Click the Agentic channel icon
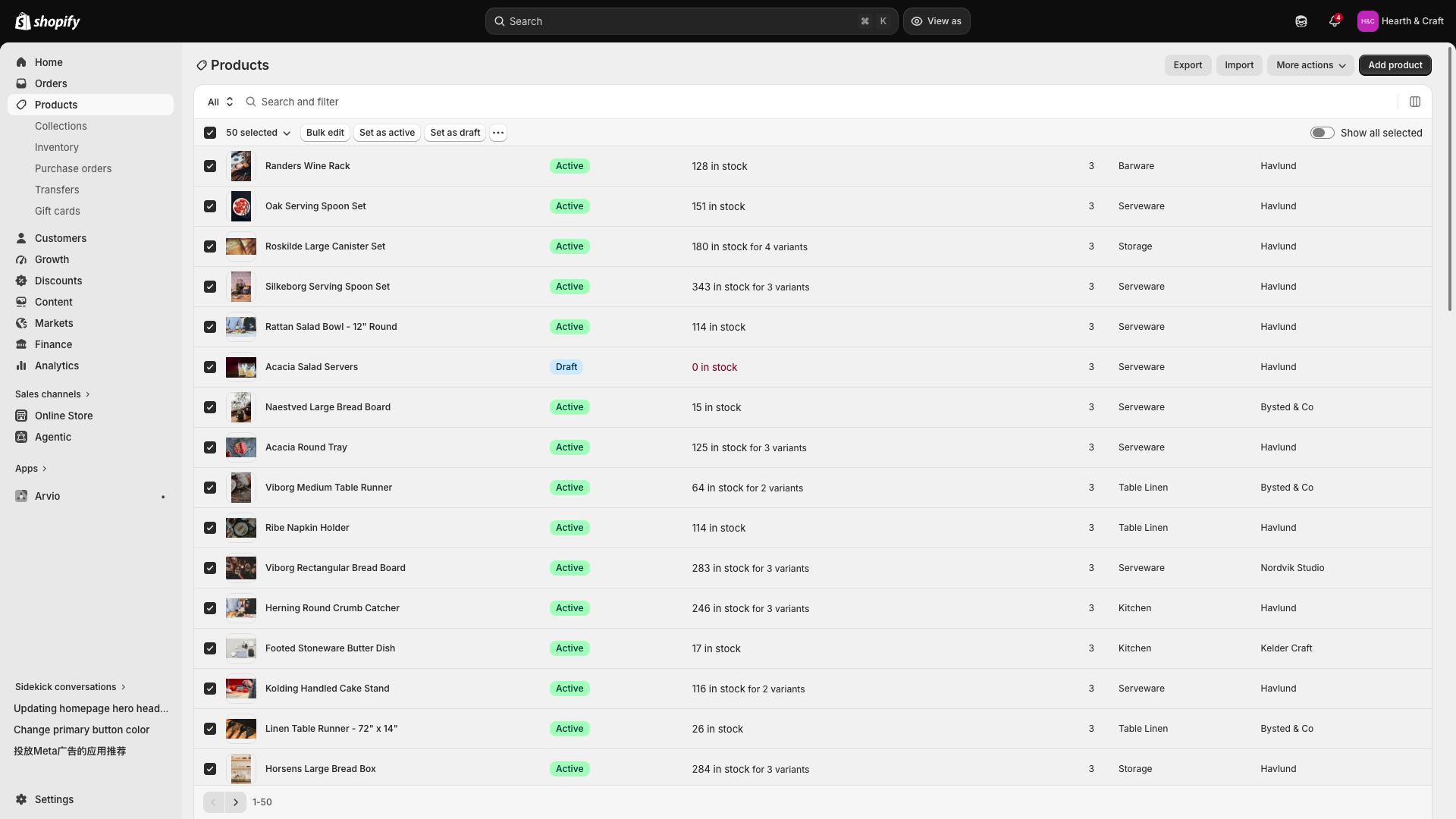This screenshot has width=1456, height=819. (x=21, y=437)
